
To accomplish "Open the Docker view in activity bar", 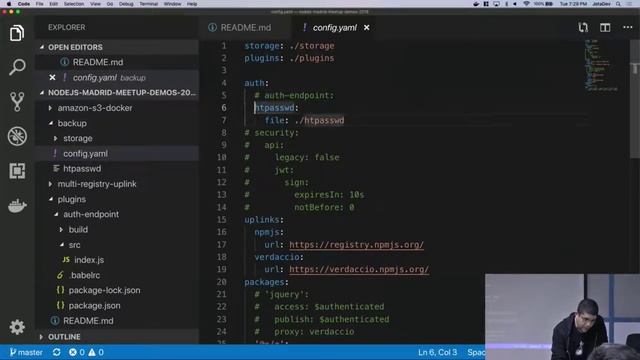I will click(17, 205).
